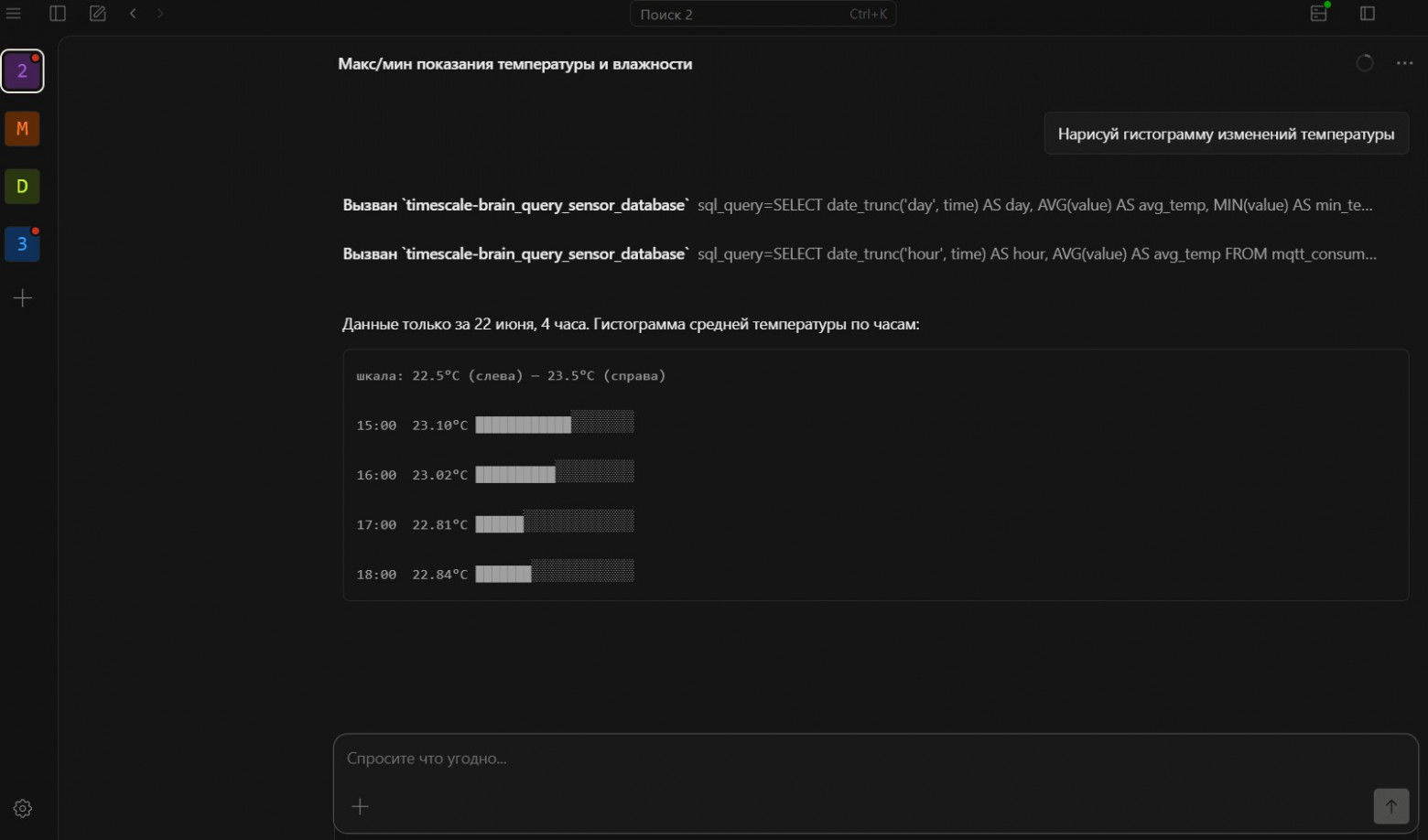The image size is (1428, 840).
Task: Click the 17:00 22.81°C histogram row
Action: [x=495, y=524]
